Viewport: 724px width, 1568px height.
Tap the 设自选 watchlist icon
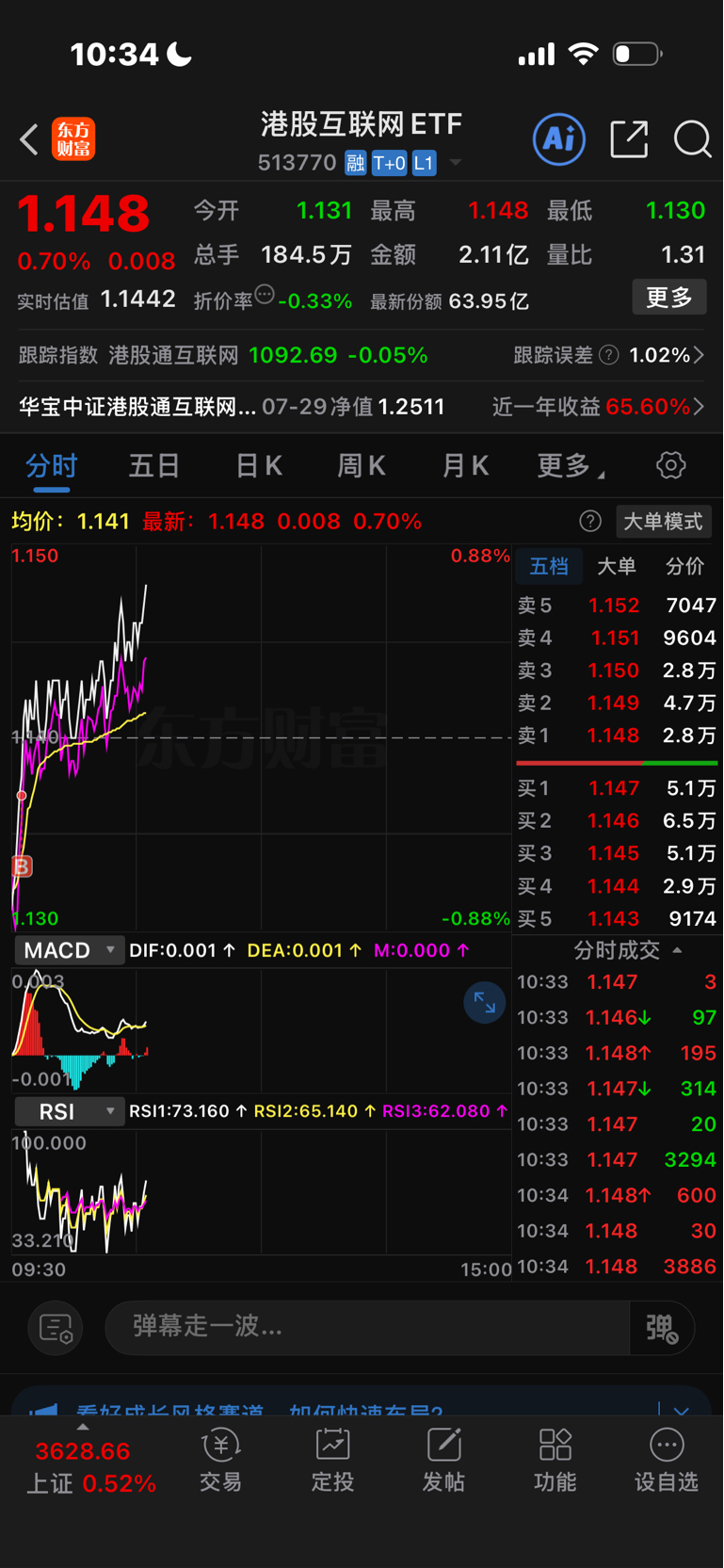667,1461
